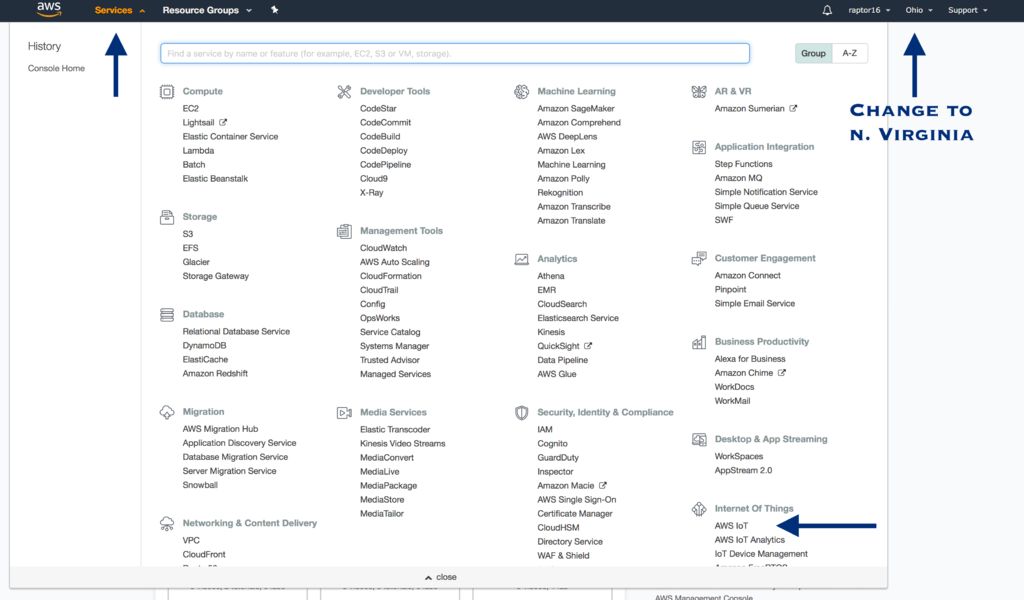Screen dimensions: 1024x600
Task: Focus the find a service search field
Action: (x=455, y=54)
